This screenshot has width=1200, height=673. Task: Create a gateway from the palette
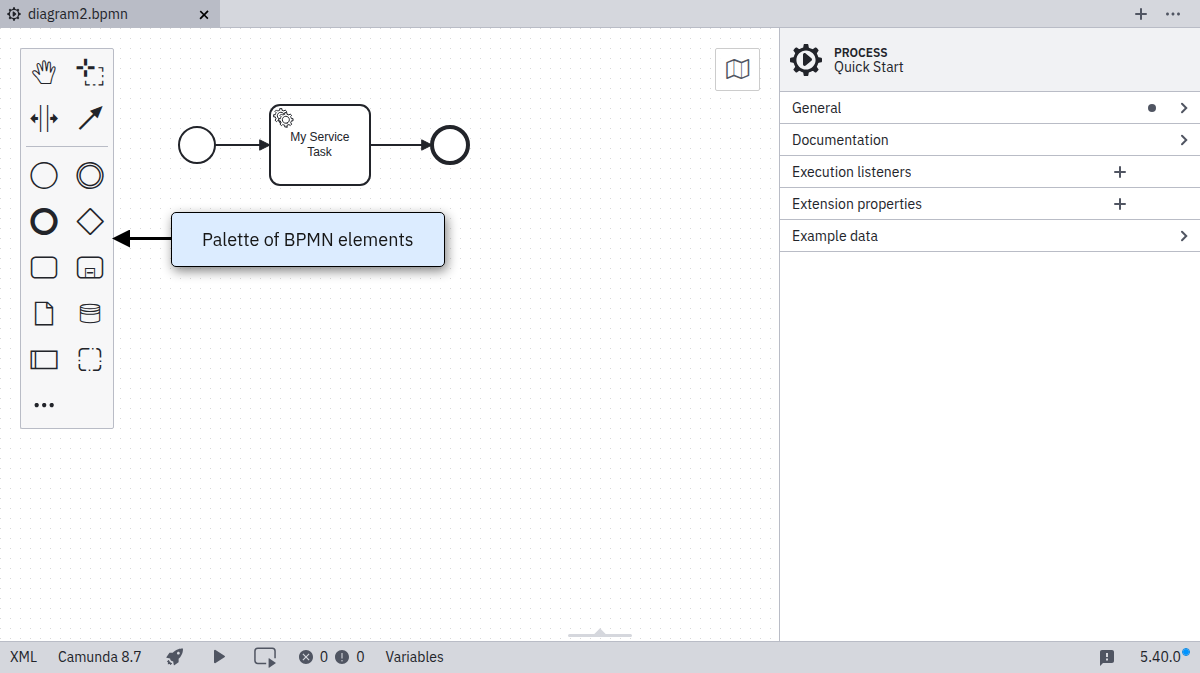90,222
